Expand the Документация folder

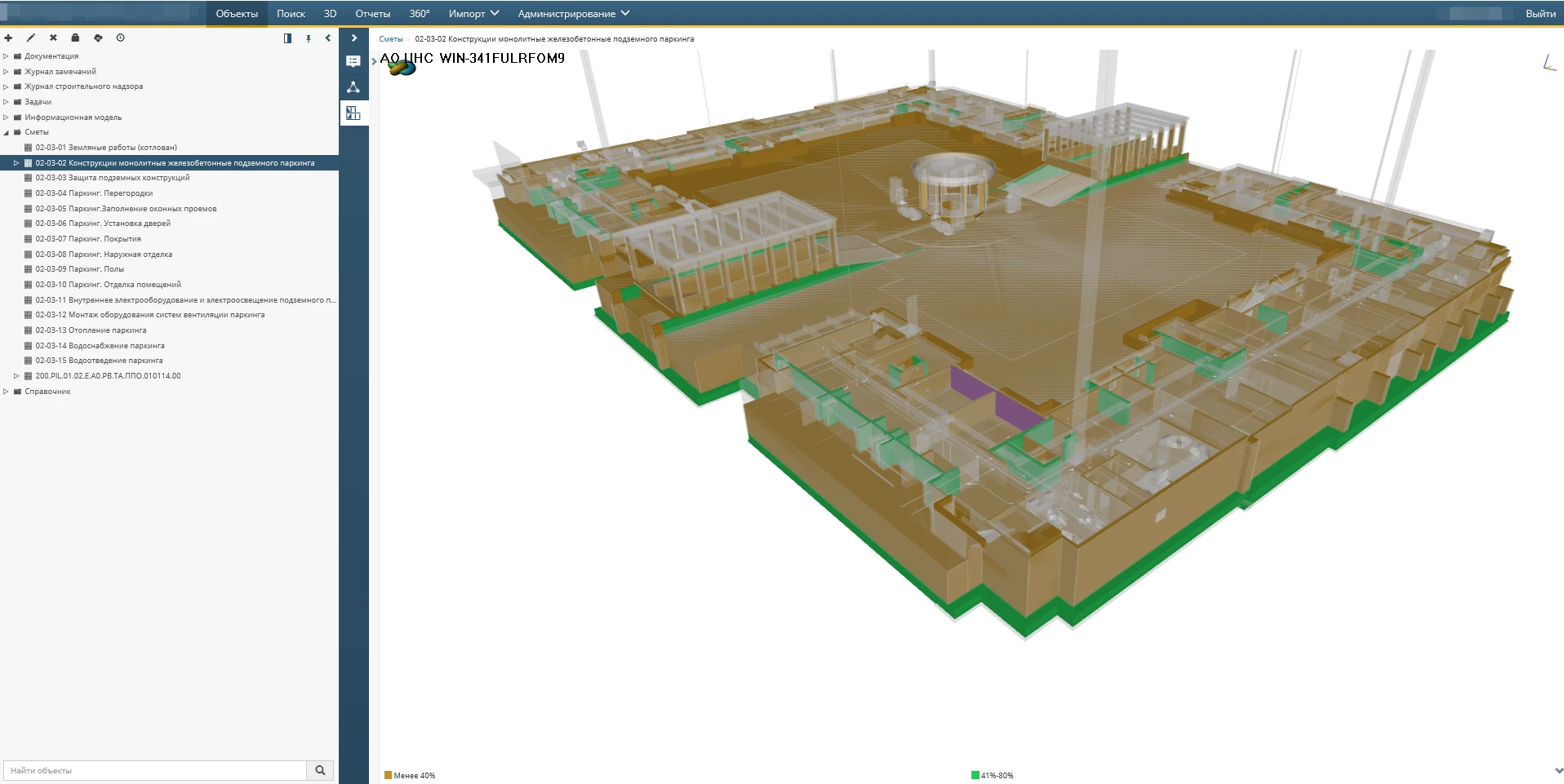click(6, 56)
